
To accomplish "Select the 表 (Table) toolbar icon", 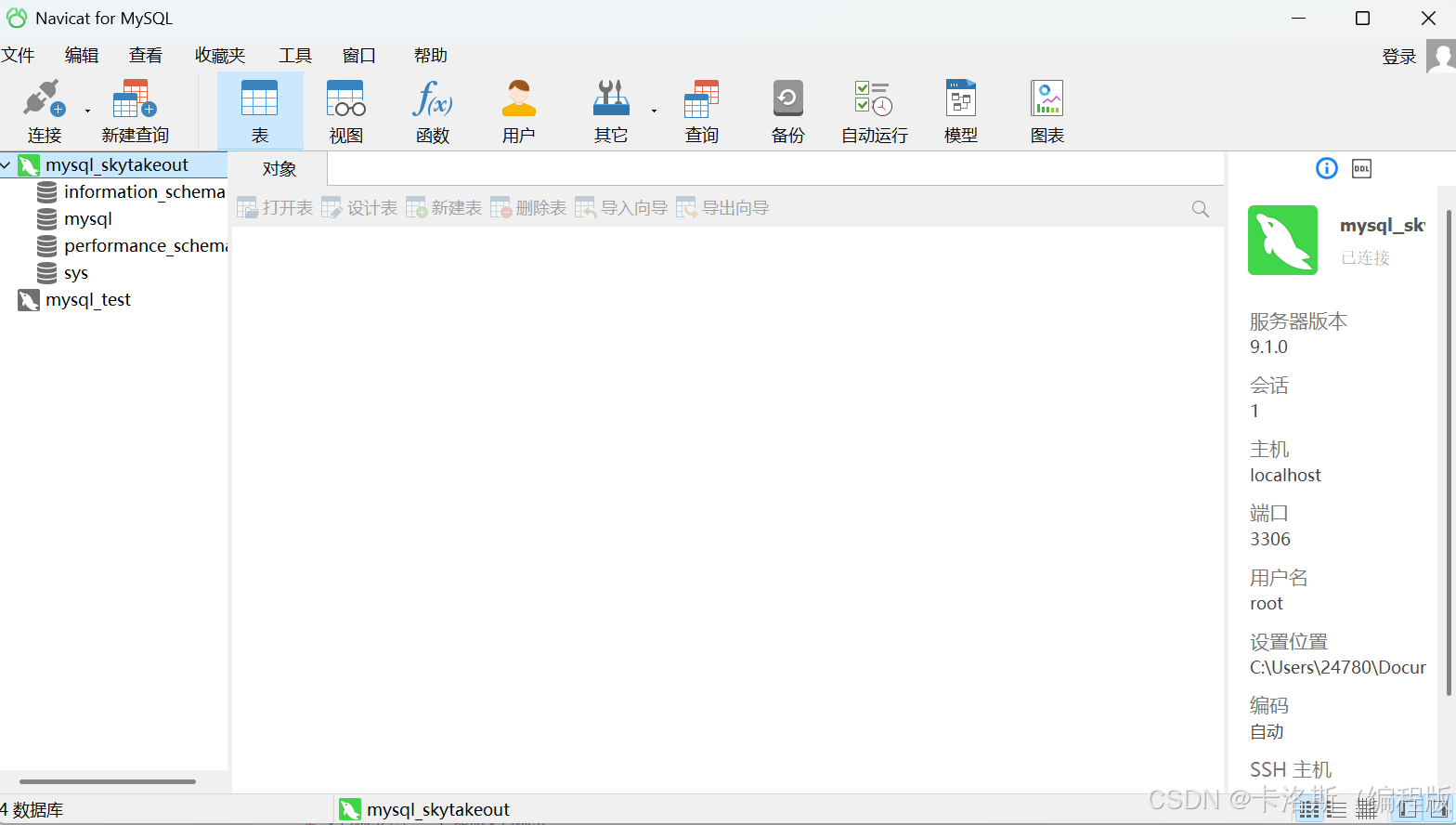I will [x=260, y=111].
